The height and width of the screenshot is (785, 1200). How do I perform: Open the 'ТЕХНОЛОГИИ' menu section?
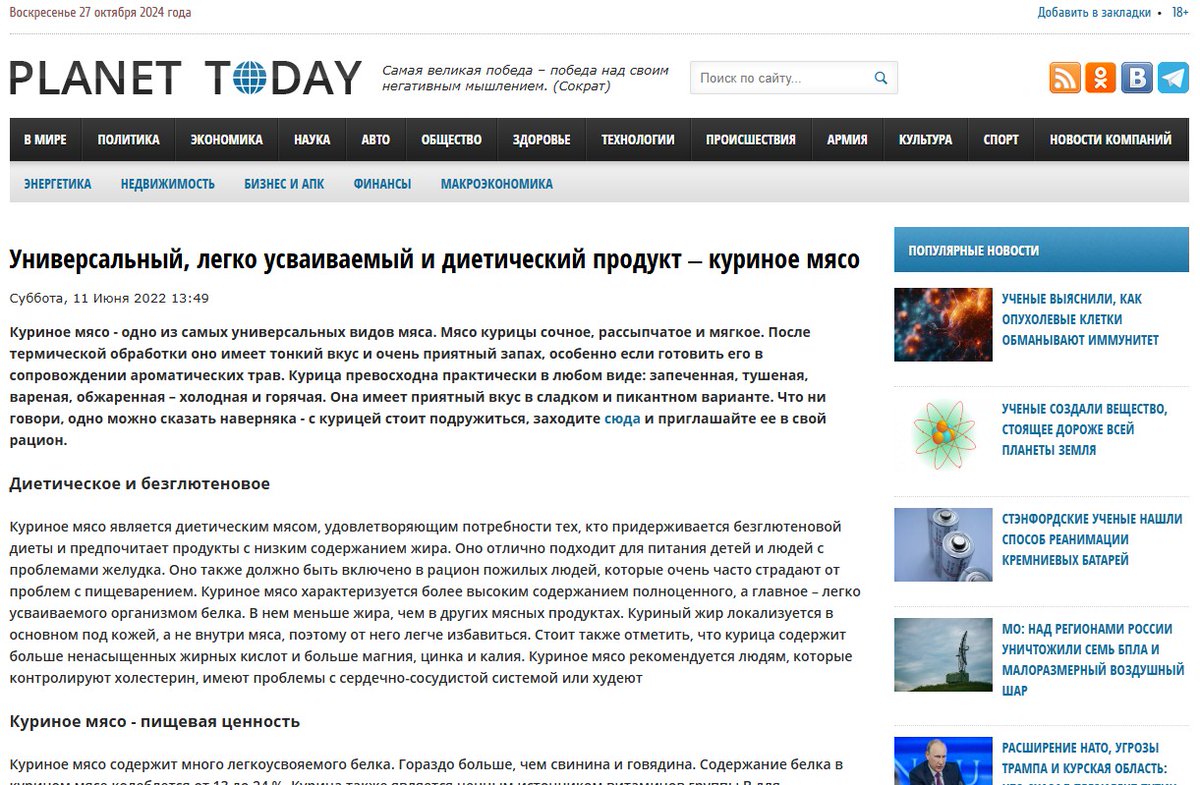638,140
